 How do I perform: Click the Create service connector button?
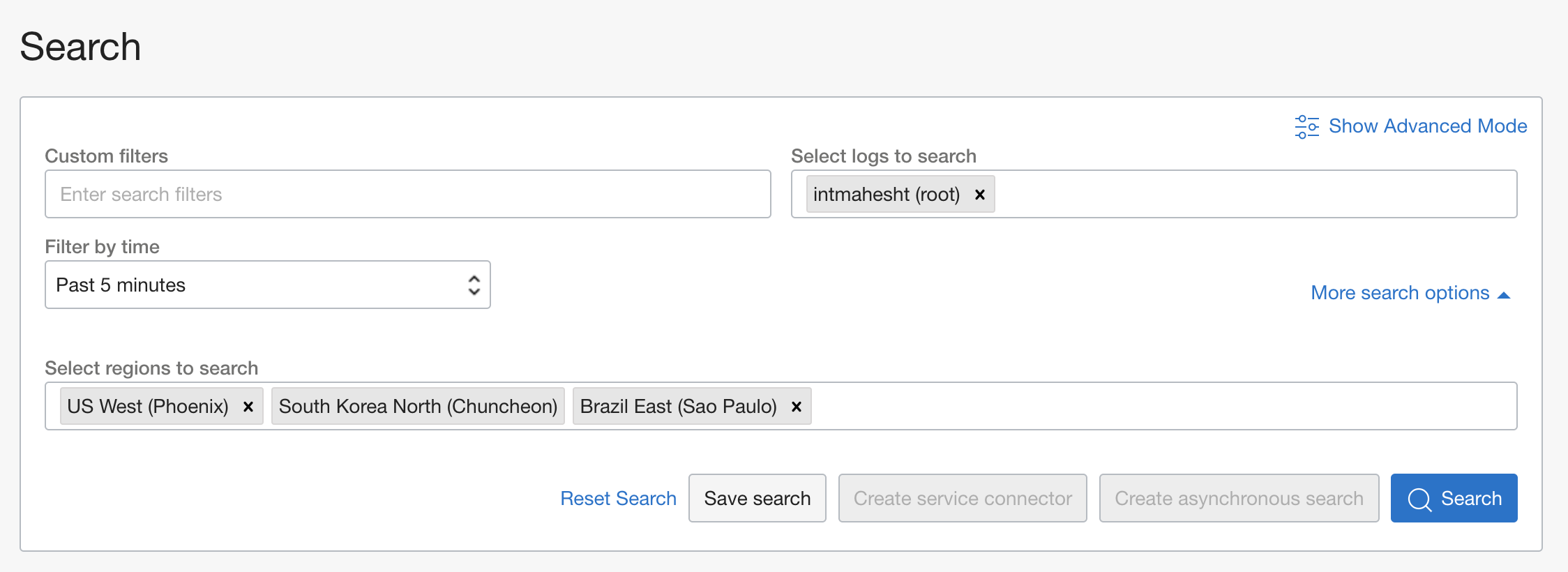tap(963, 498)
